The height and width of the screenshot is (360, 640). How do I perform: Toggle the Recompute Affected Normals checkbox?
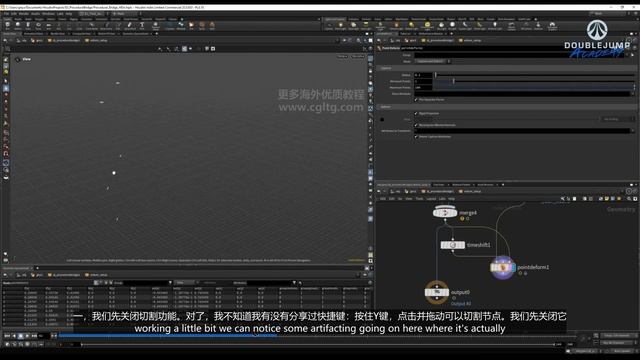416,125
